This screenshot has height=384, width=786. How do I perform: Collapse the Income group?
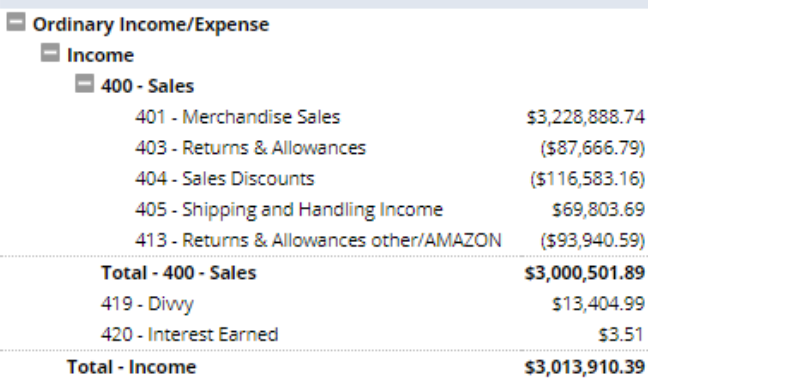(x=50, y=53)
